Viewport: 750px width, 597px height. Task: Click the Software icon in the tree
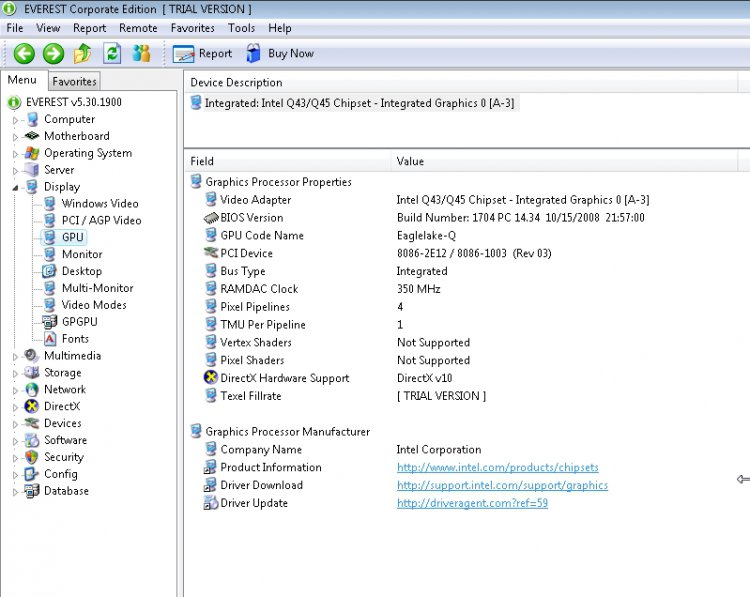(x=32, y=440)
